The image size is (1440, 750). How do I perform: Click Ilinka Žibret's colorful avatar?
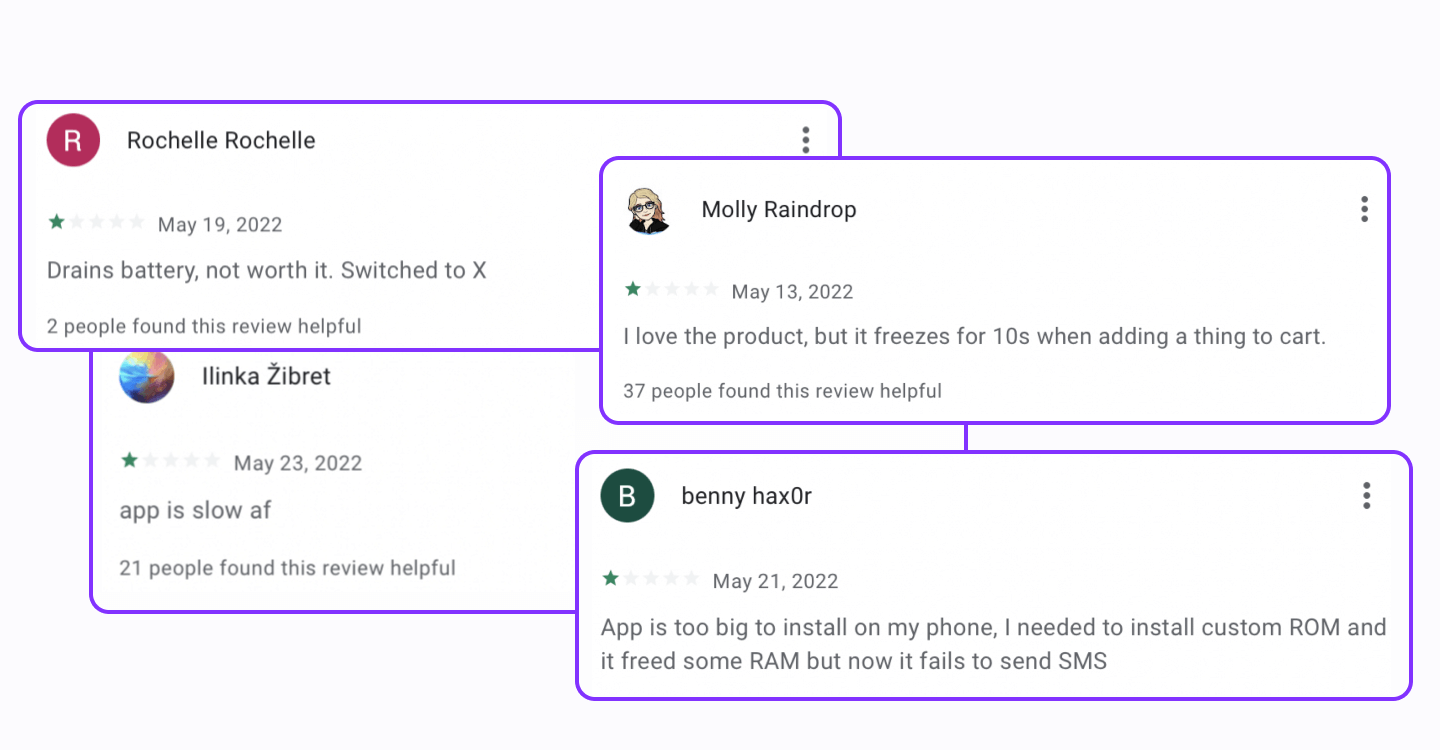147,376
